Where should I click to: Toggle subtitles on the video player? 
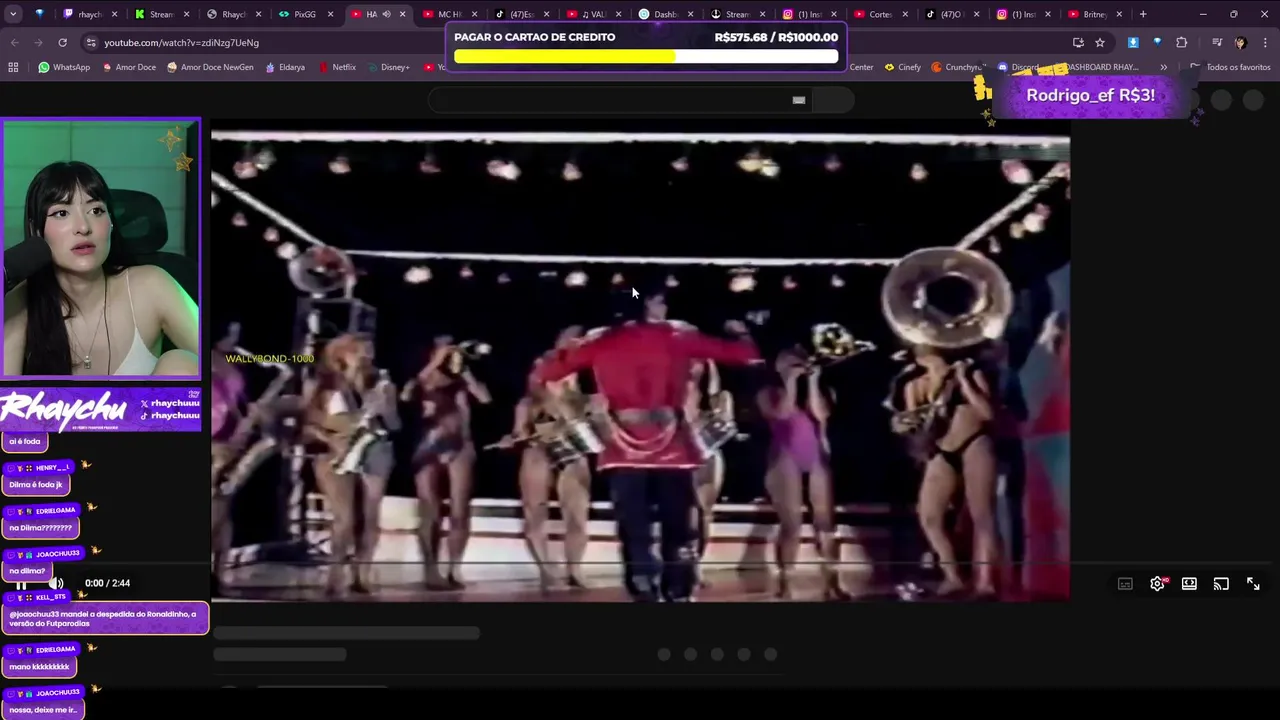1125,584
